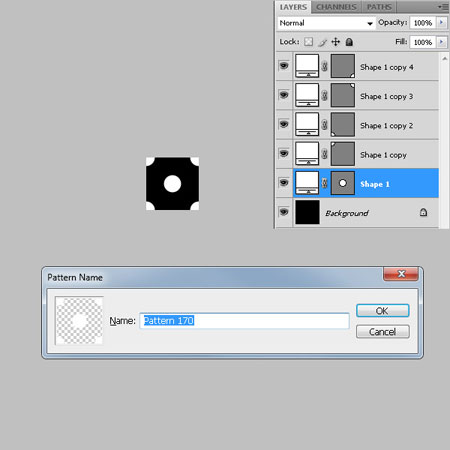Image resolution: width=450 pixels, height=450 pixels.
Task: Select vector mask of Shape 1 copy 2
Action: 343,125
